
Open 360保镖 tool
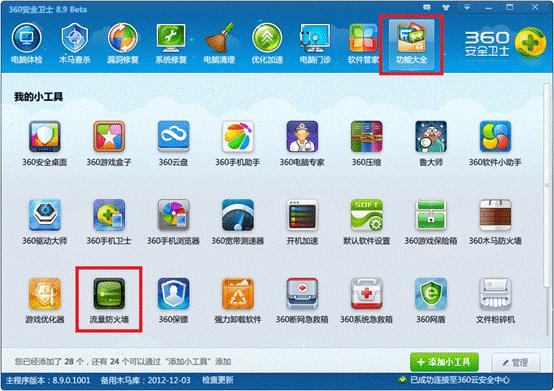click(173, 301)
